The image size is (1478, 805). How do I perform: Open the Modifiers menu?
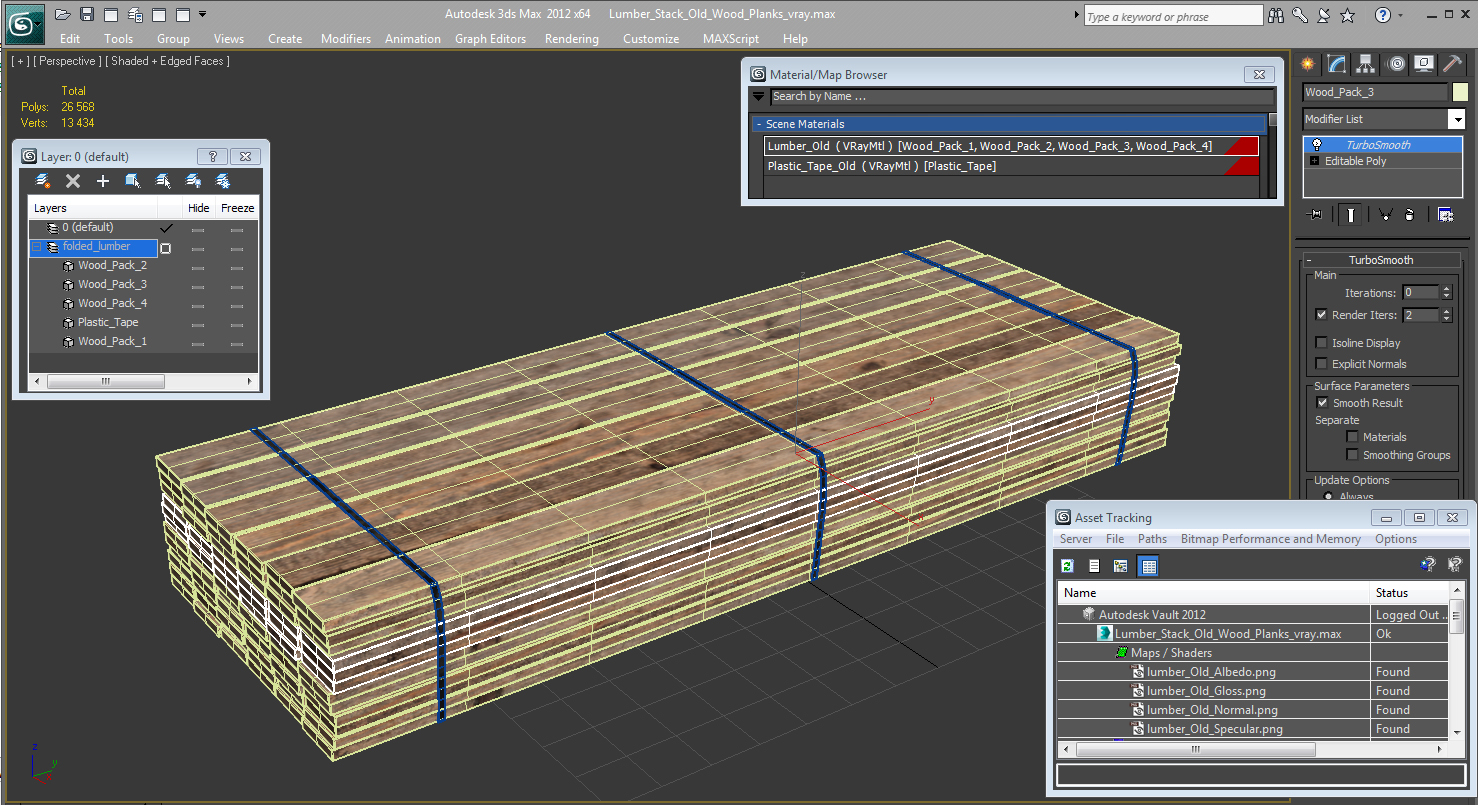click(x=346, y=39)
